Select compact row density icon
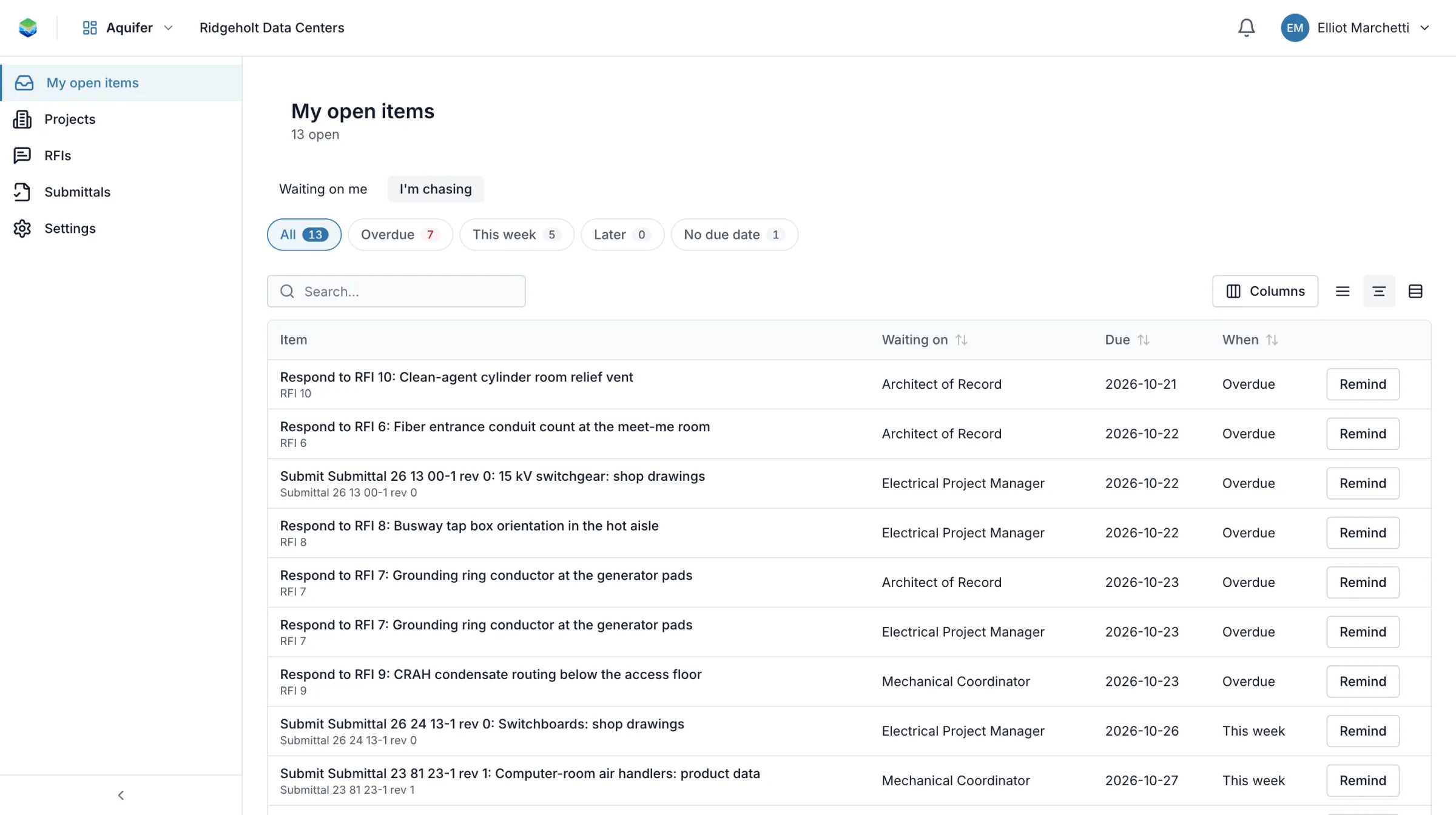Viewport: 1456px width, 815px height. pyautogui.click(x=1343, y=292)
